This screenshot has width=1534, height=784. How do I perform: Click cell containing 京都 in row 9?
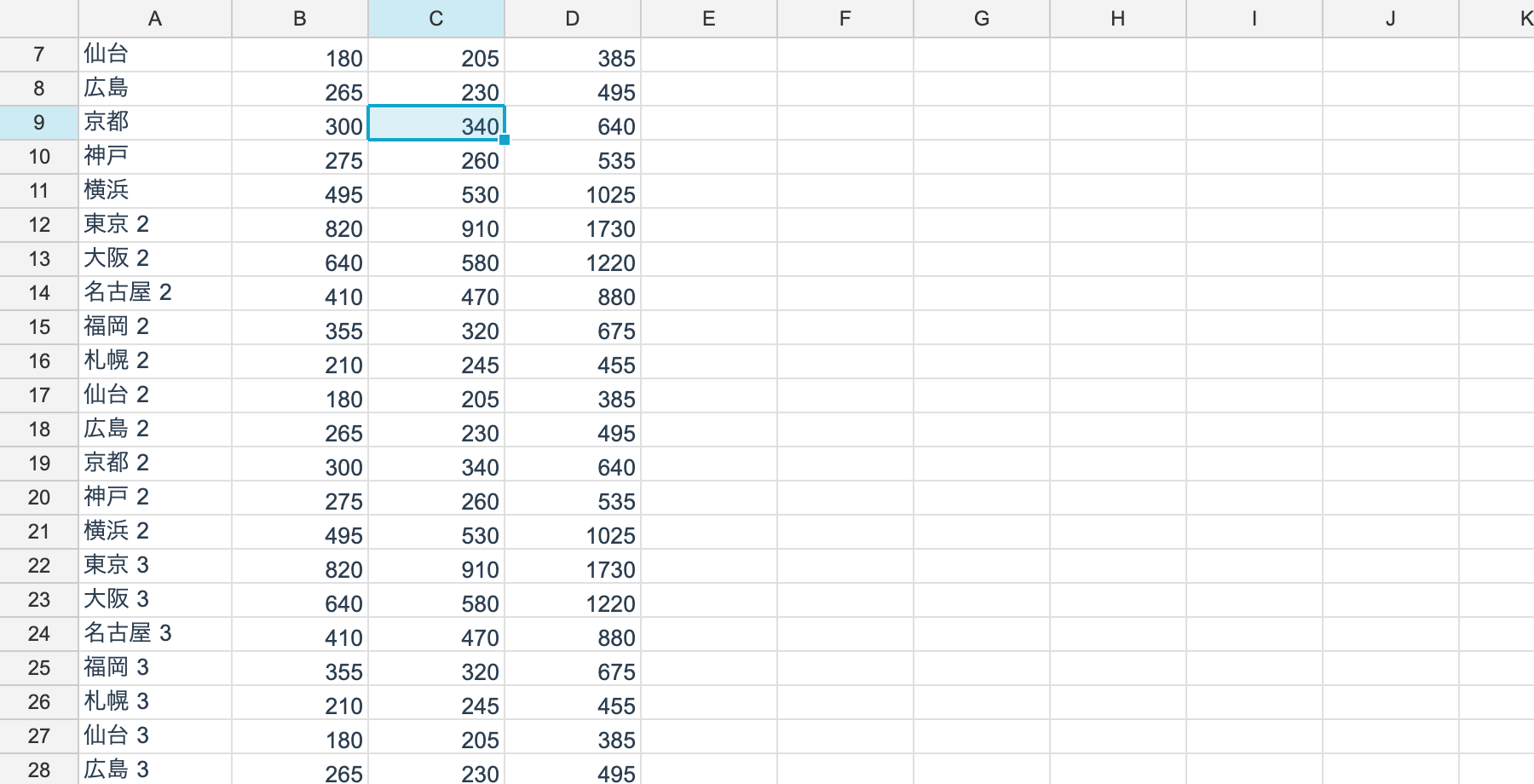pos(155,123)
